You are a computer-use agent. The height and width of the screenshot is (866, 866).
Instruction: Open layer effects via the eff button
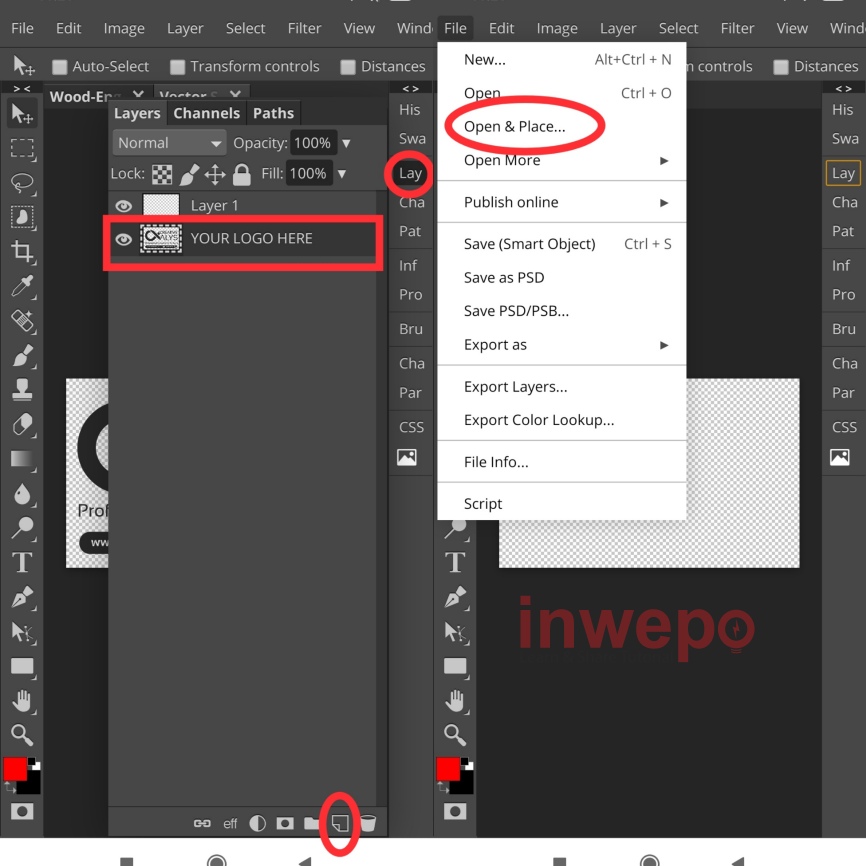pos(230,824)
